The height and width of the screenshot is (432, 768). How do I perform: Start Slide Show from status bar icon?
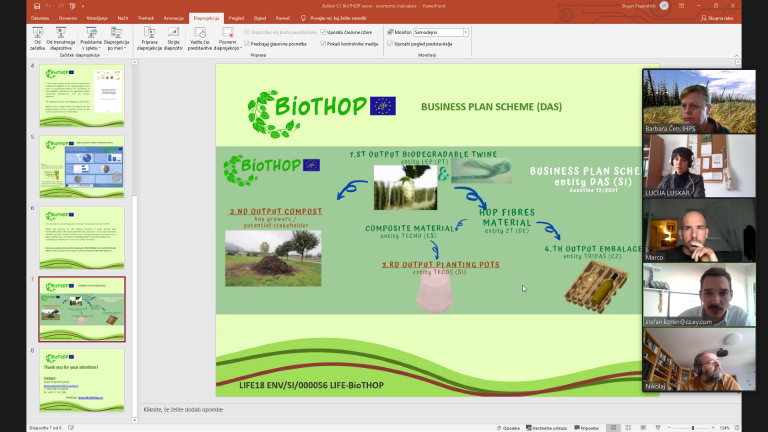pyautogui.click(x=658, y=428)
